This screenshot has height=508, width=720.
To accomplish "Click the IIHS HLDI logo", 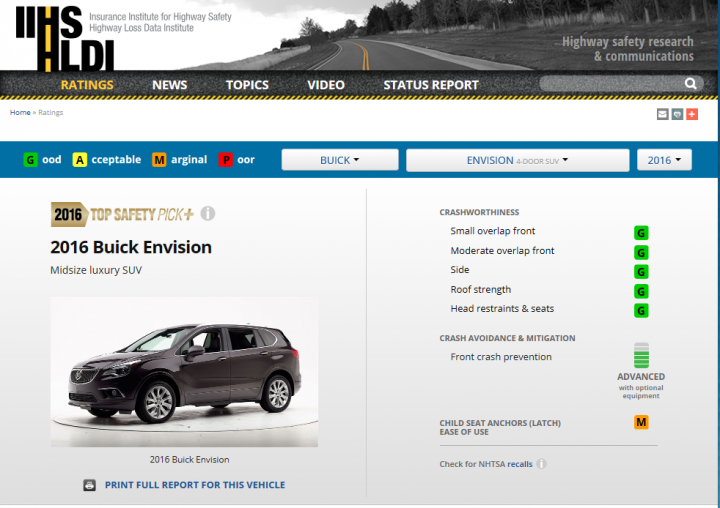I will click(x=64, y=38).
